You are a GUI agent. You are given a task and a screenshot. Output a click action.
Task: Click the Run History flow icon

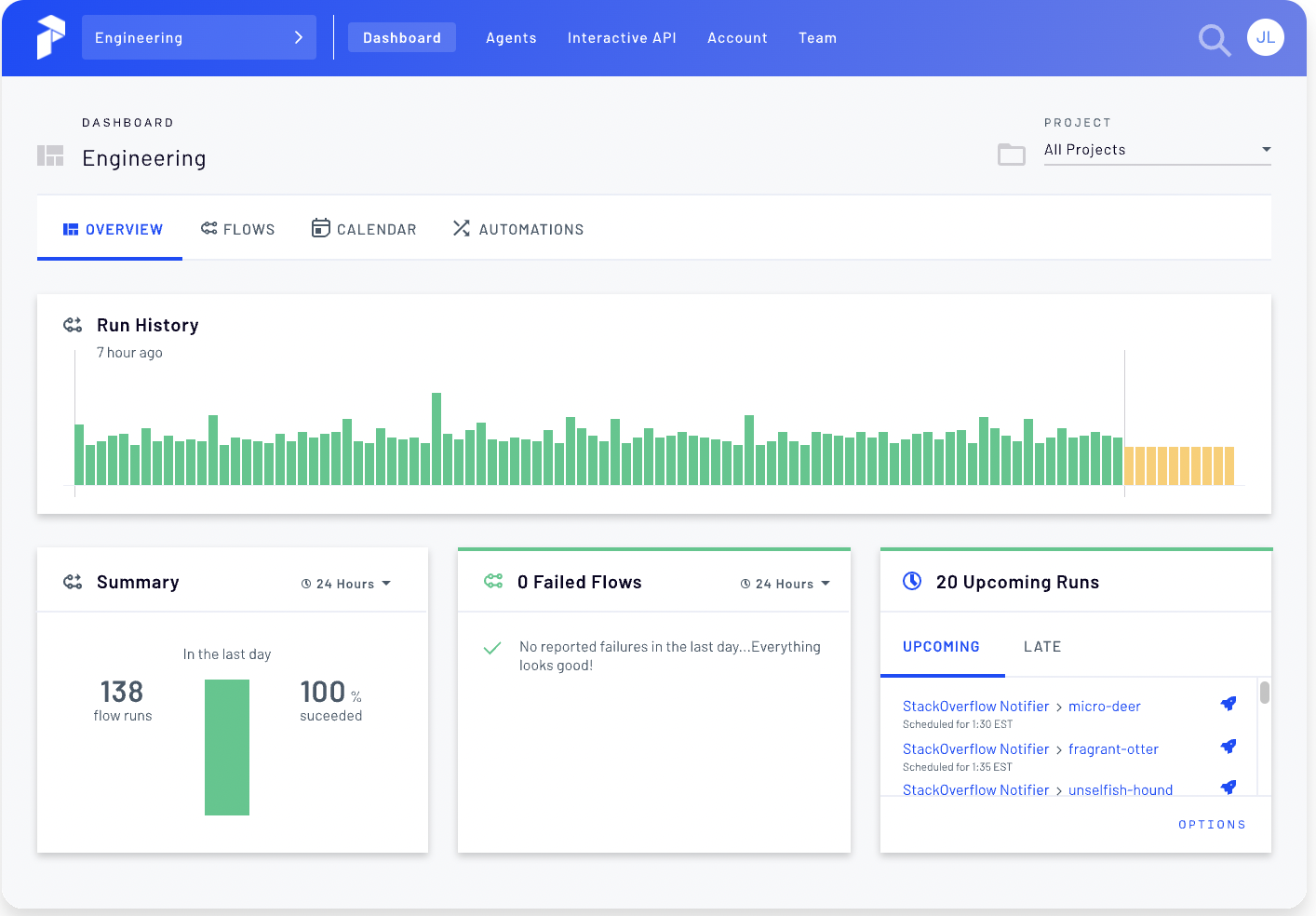pos(73,325)
